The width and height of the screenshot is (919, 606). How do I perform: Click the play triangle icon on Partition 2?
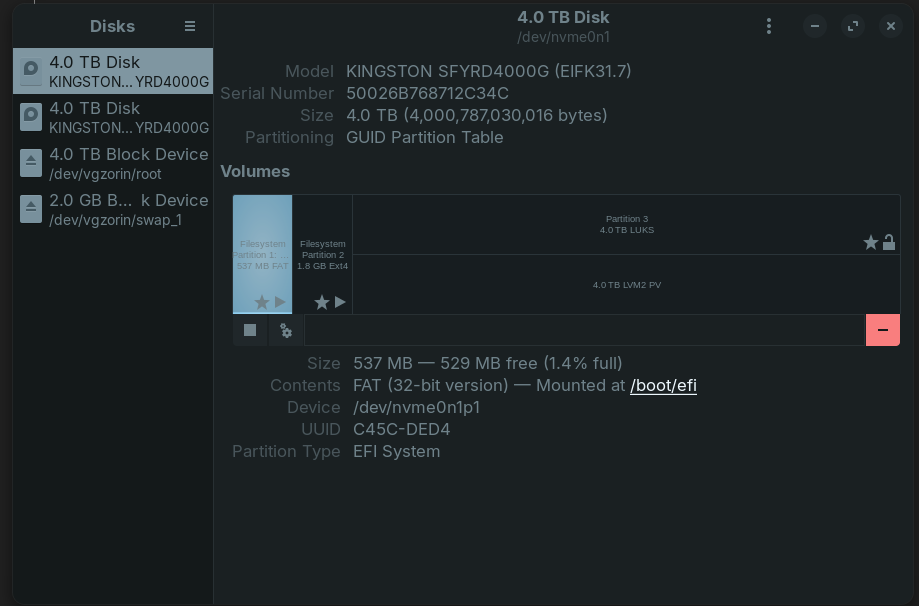point(340,302)
